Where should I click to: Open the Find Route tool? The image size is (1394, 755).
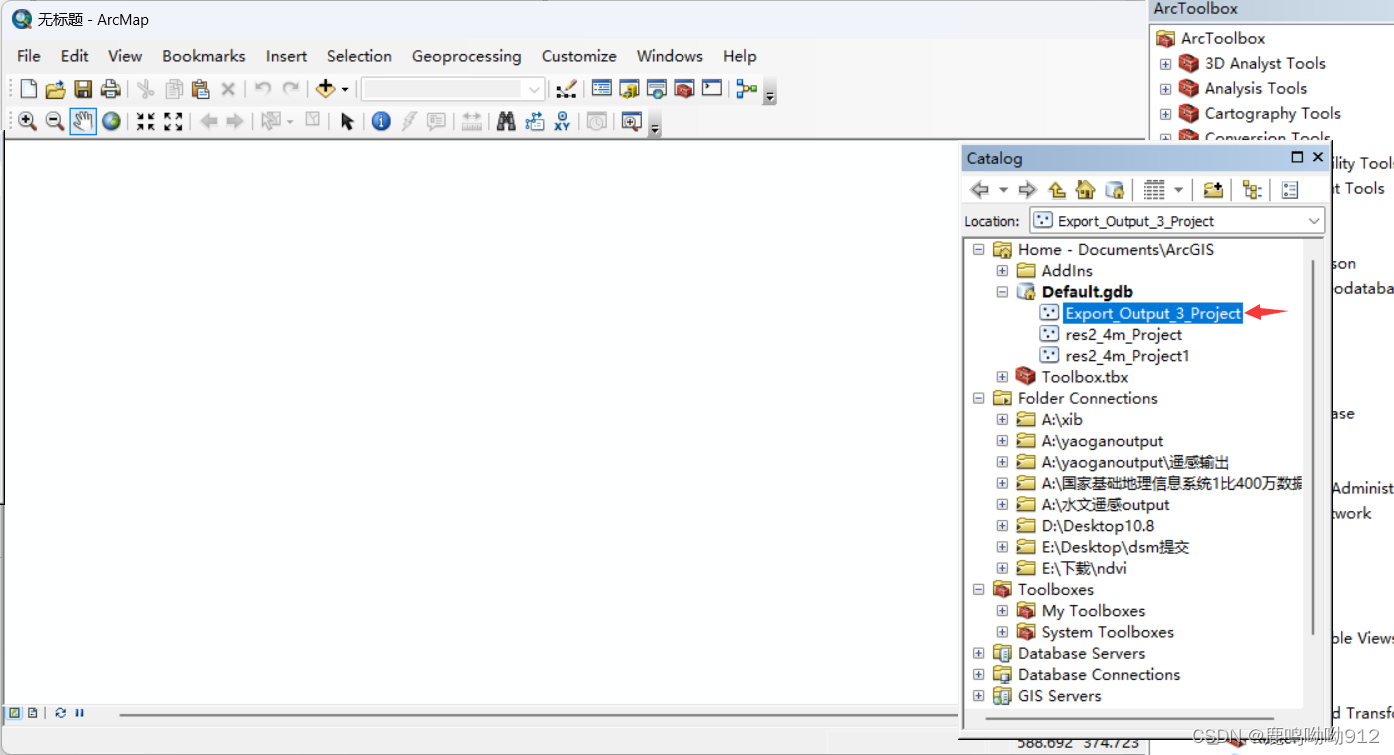(x=534, y=121)
